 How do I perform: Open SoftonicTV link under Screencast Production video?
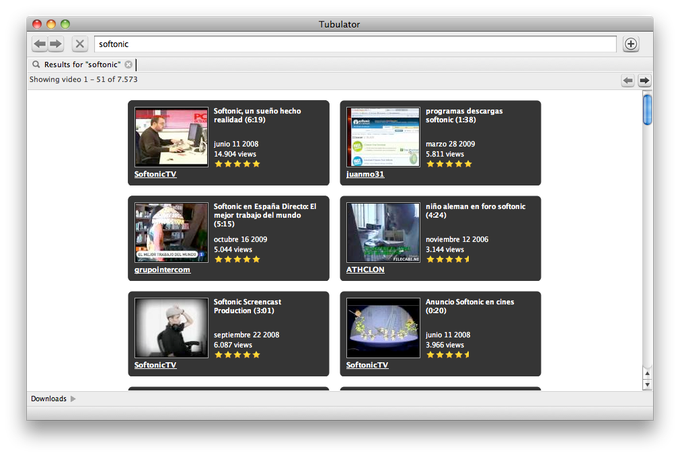tap(155, 365)
